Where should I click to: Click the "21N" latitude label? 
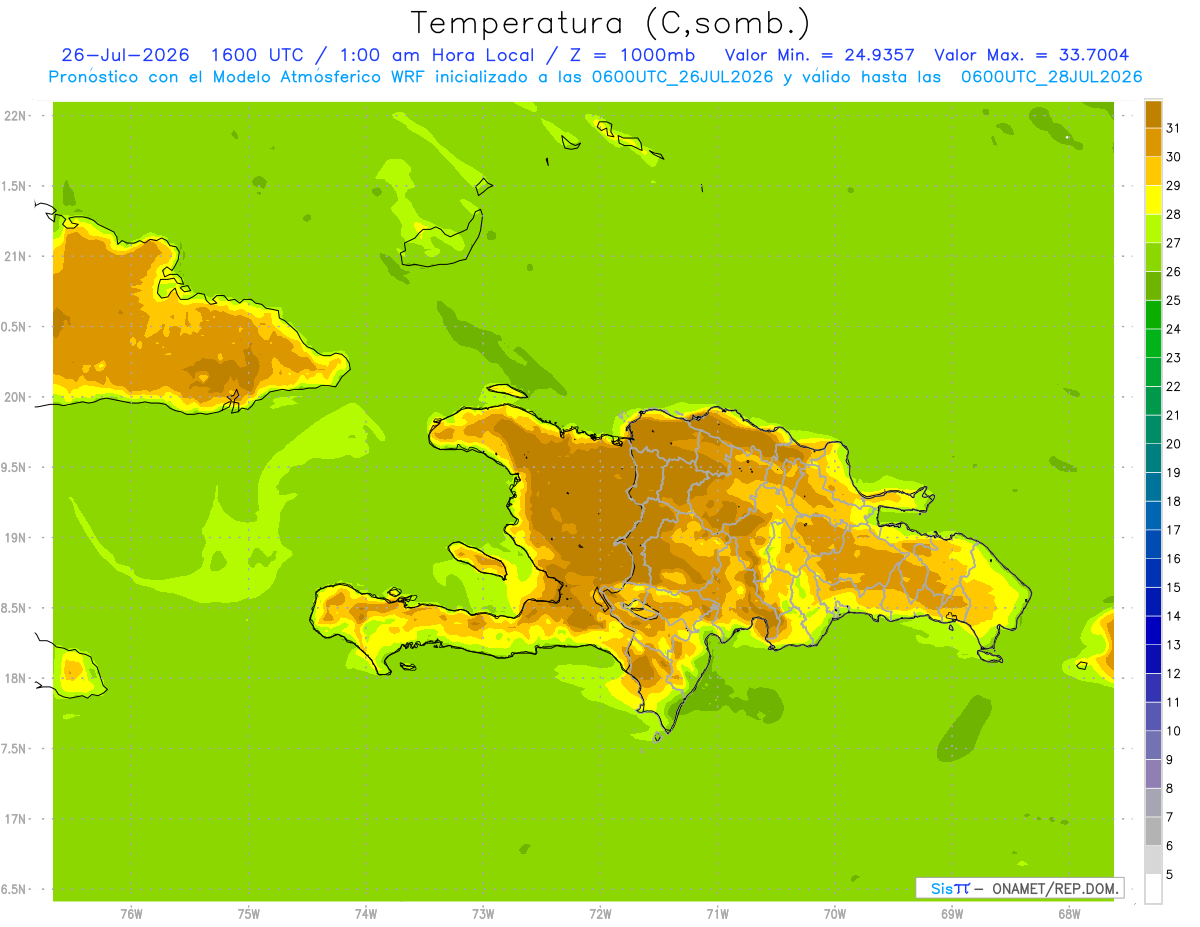[16, 257]
